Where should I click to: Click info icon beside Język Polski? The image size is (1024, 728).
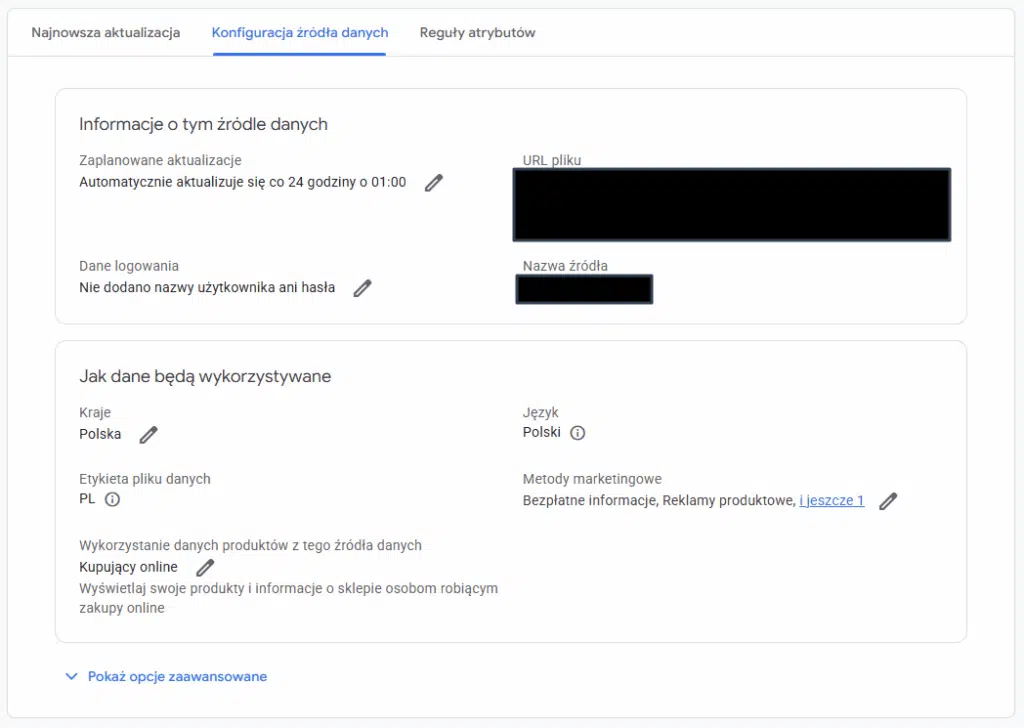(578, 433)
